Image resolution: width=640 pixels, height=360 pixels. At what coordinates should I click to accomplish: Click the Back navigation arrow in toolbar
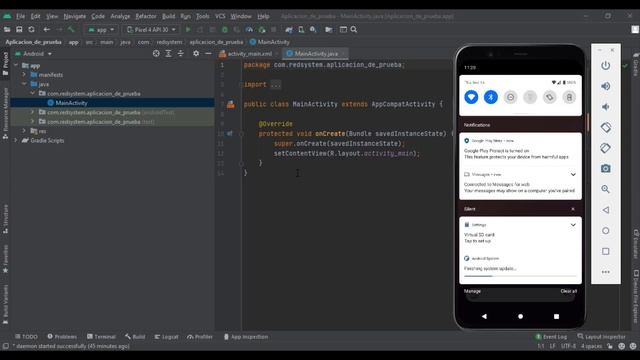click(x=47, y=29)
